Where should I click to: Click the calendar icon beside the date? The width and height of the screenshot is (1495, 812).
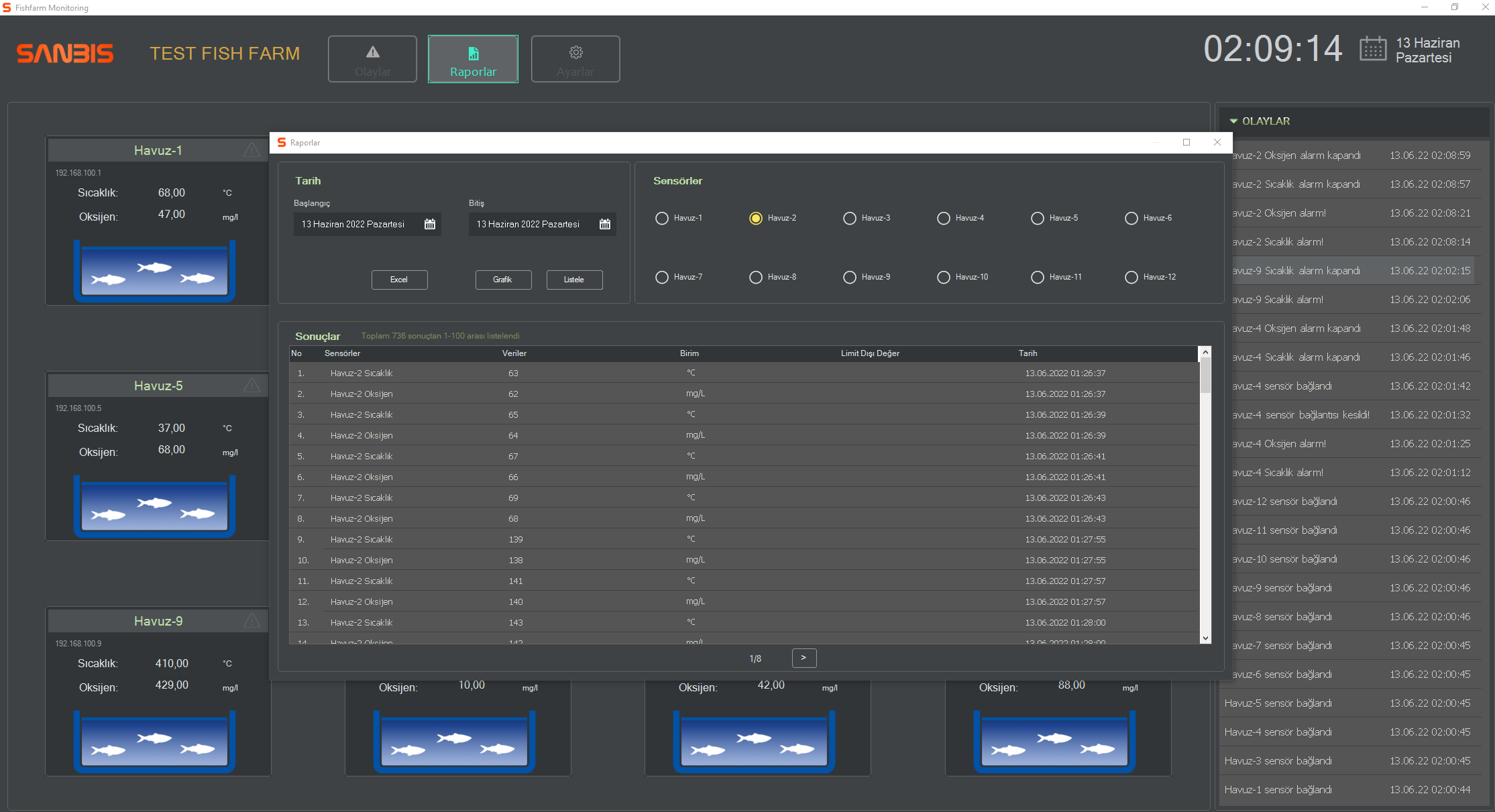coord(1373,49)
